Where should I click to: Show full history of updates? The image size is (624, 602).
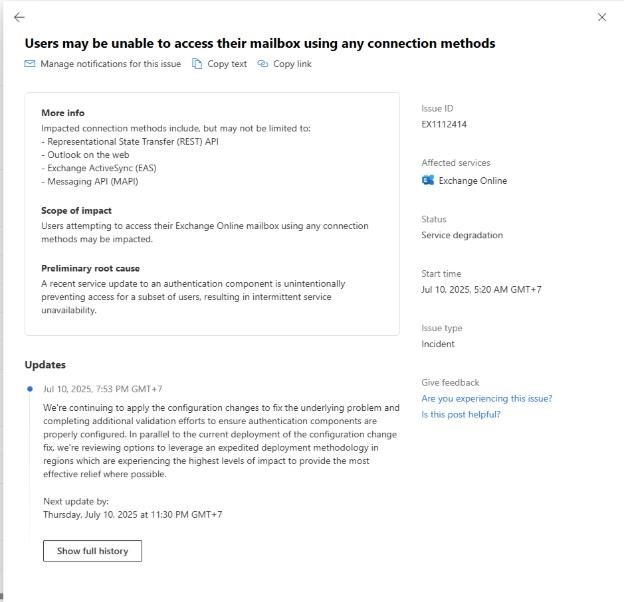point(92,551)
